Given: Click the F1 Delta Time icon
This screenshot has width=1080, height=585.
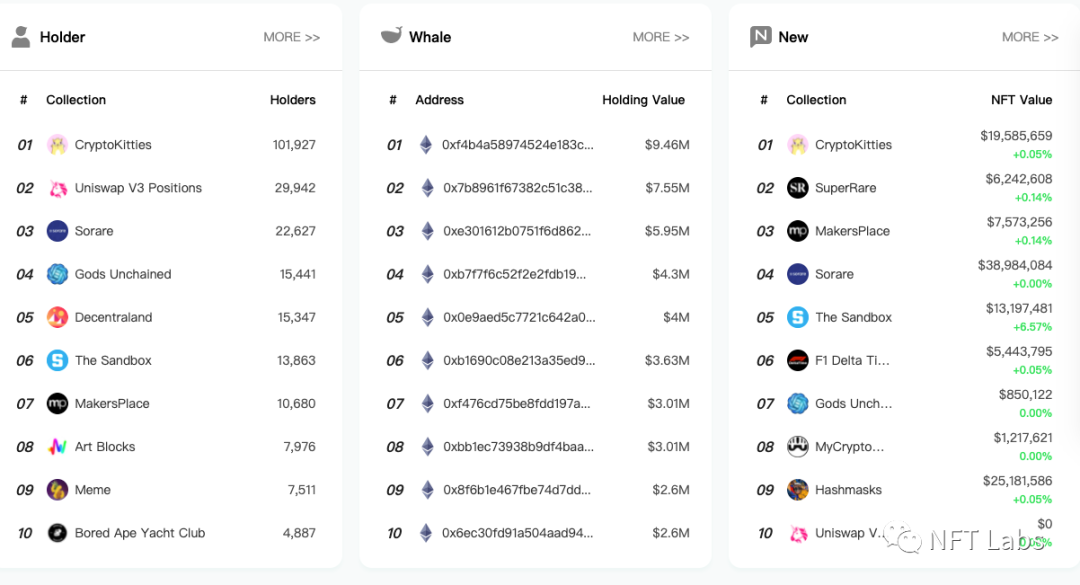Looking at the screenshot, I should point(798,360).
